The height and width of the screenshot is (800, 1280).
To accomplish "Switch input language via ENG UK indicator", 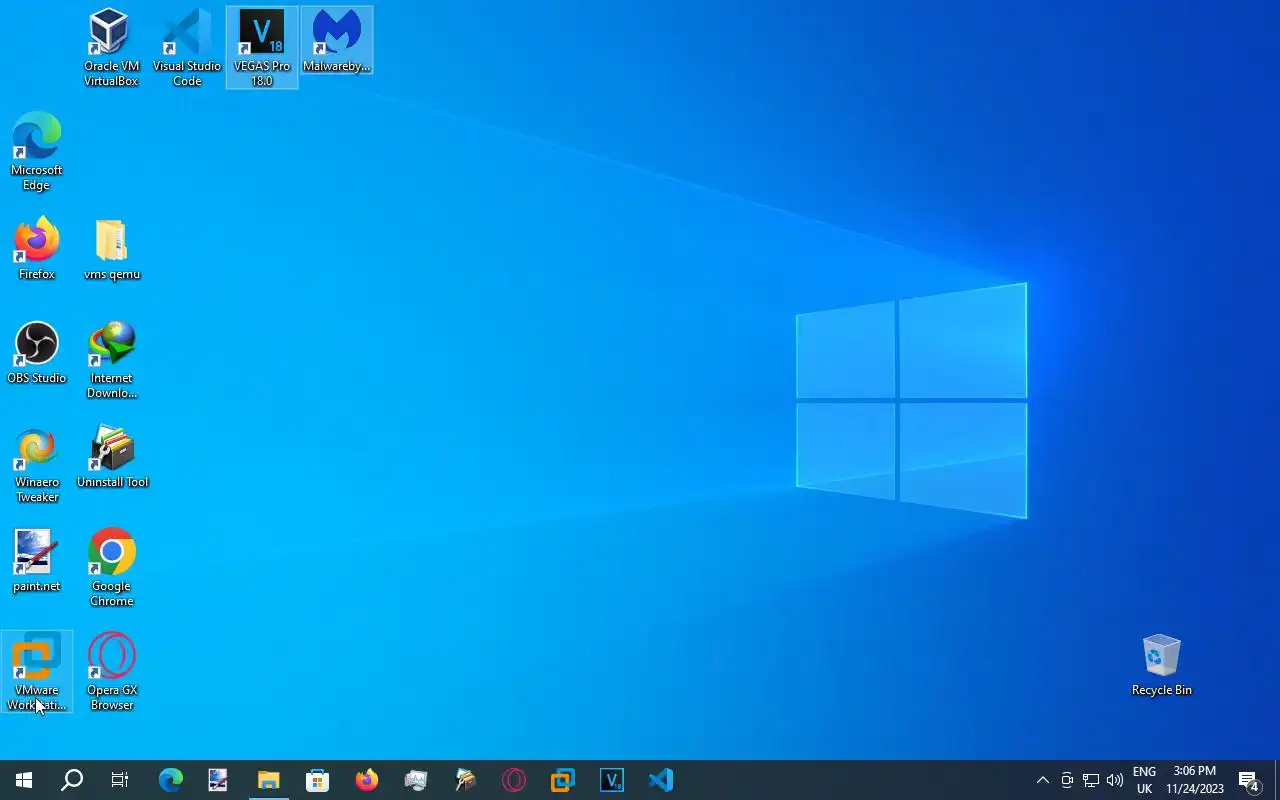I will [1144, 780].
